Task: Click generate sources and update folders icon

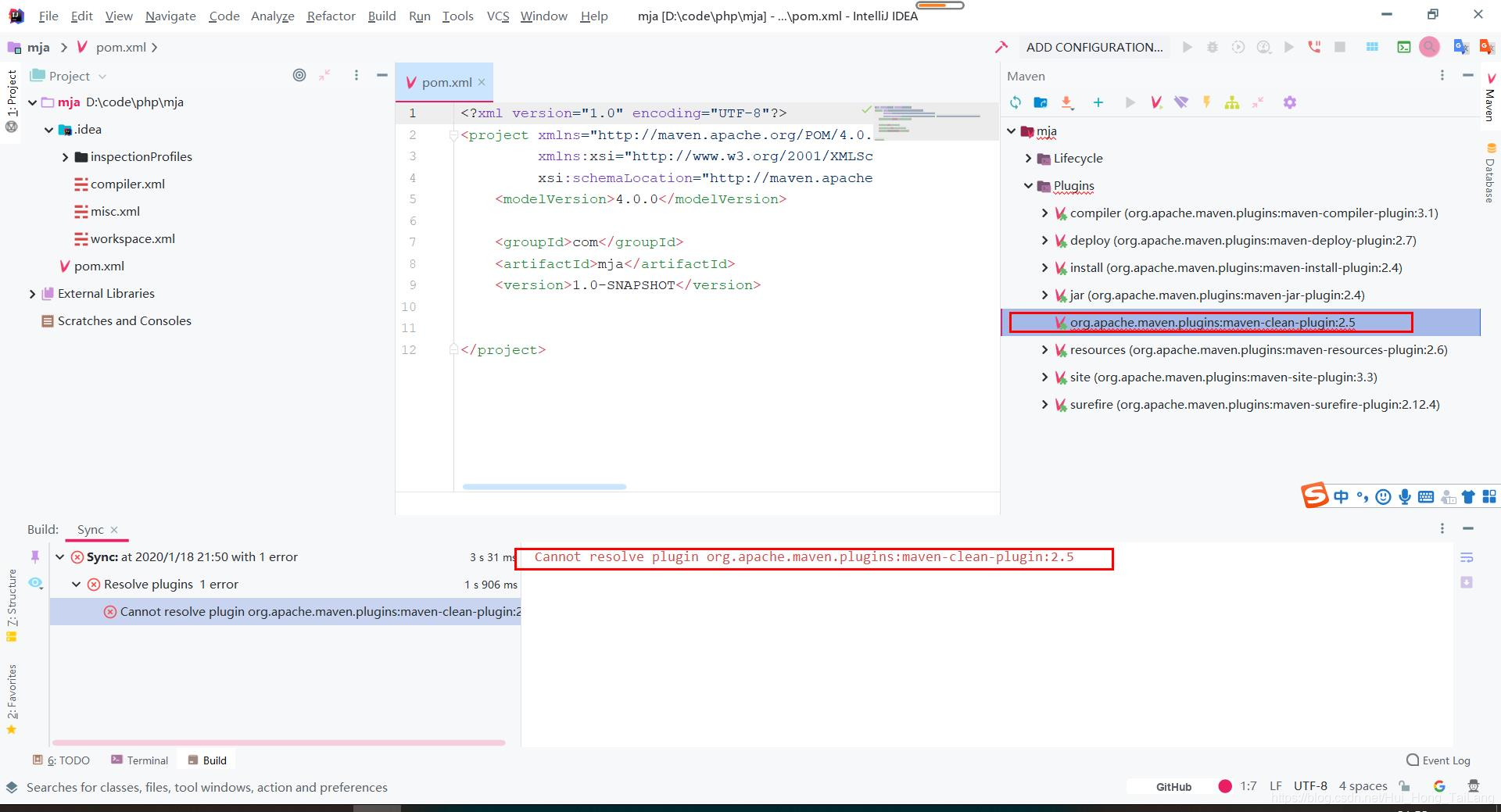Action: (1041, 102)
